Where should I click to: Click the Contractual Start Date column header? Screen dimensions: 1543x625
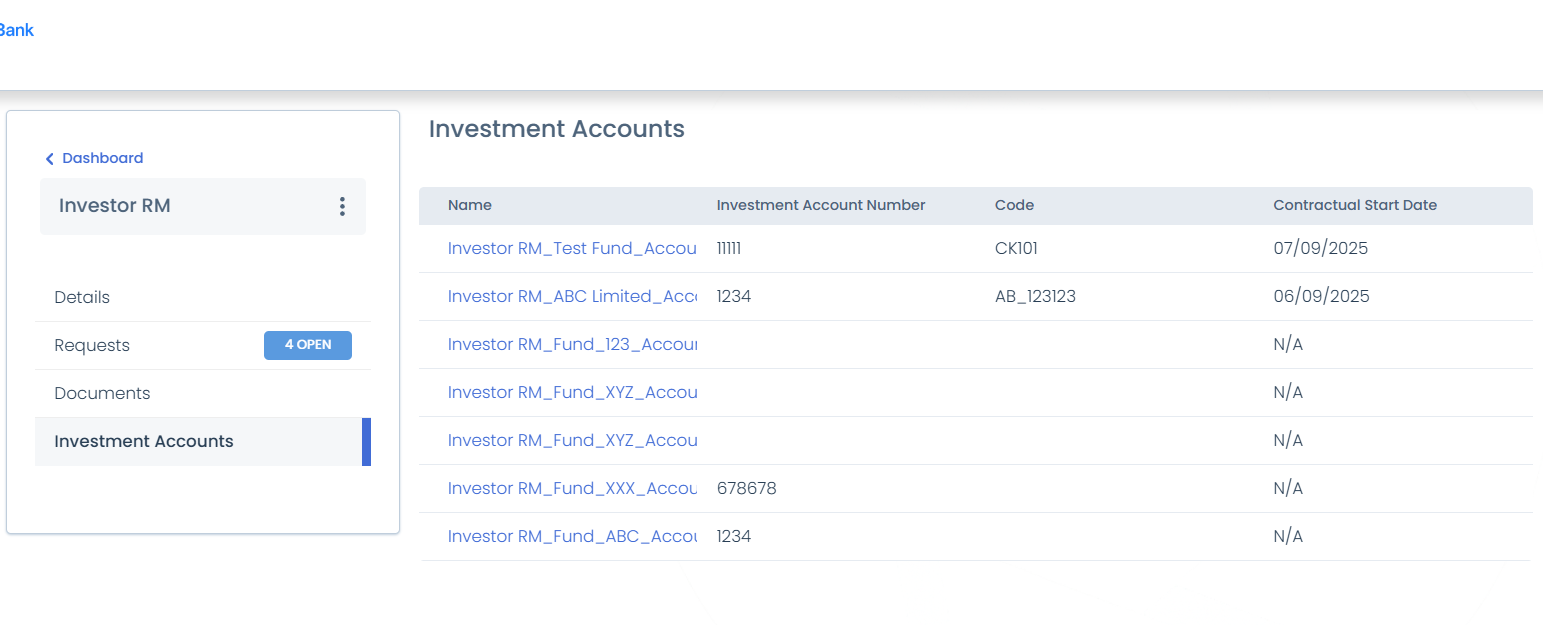[x=1355, y=205]
